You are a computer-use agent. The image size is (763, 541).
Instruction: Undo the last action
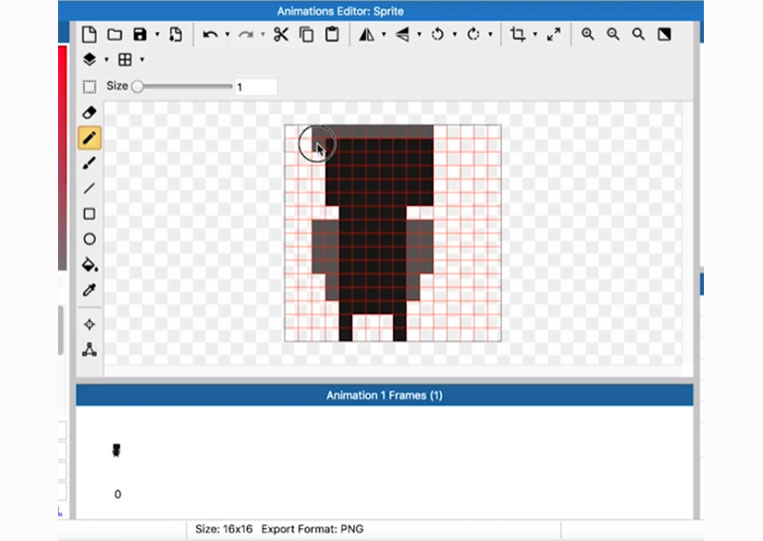point(210,35)
